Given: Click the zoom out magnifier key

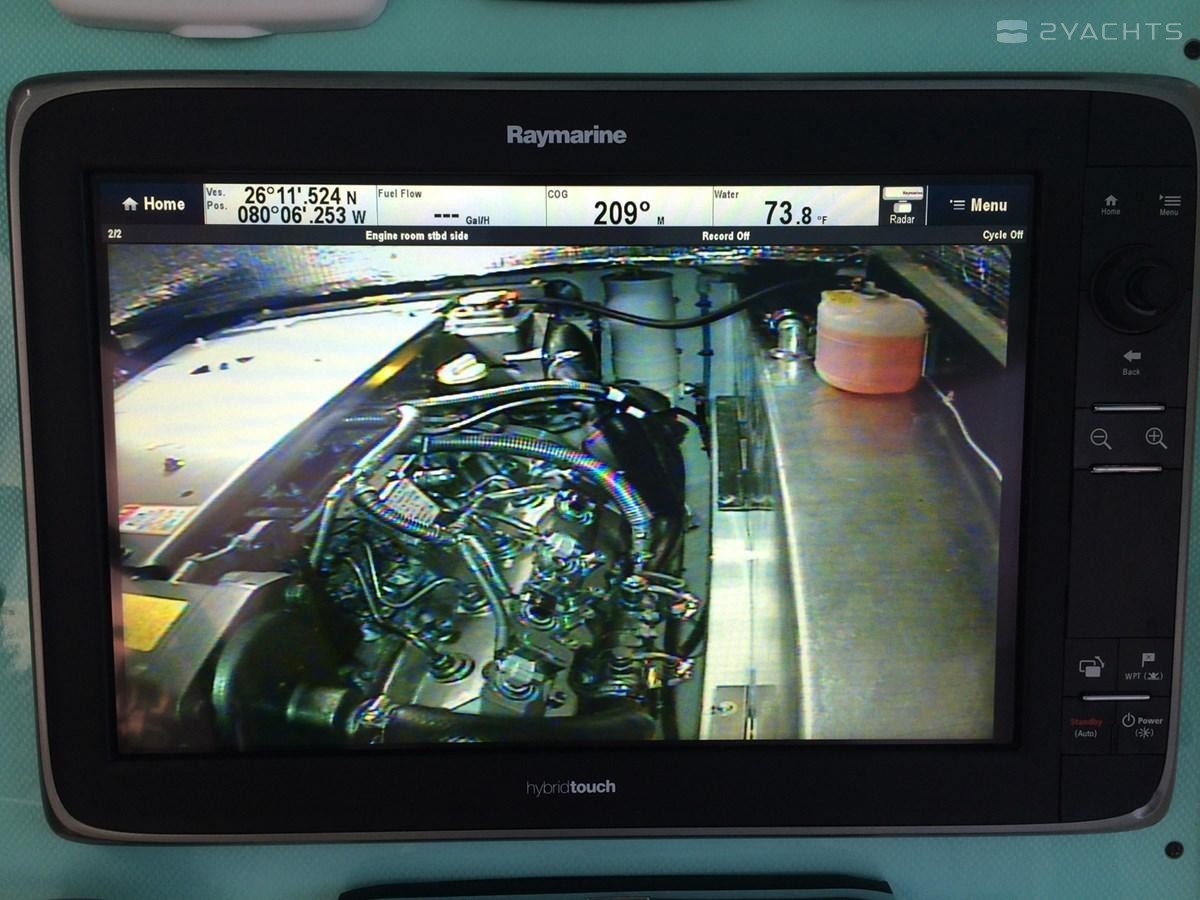Looking at the screenshot, I should pos(1102,438).
